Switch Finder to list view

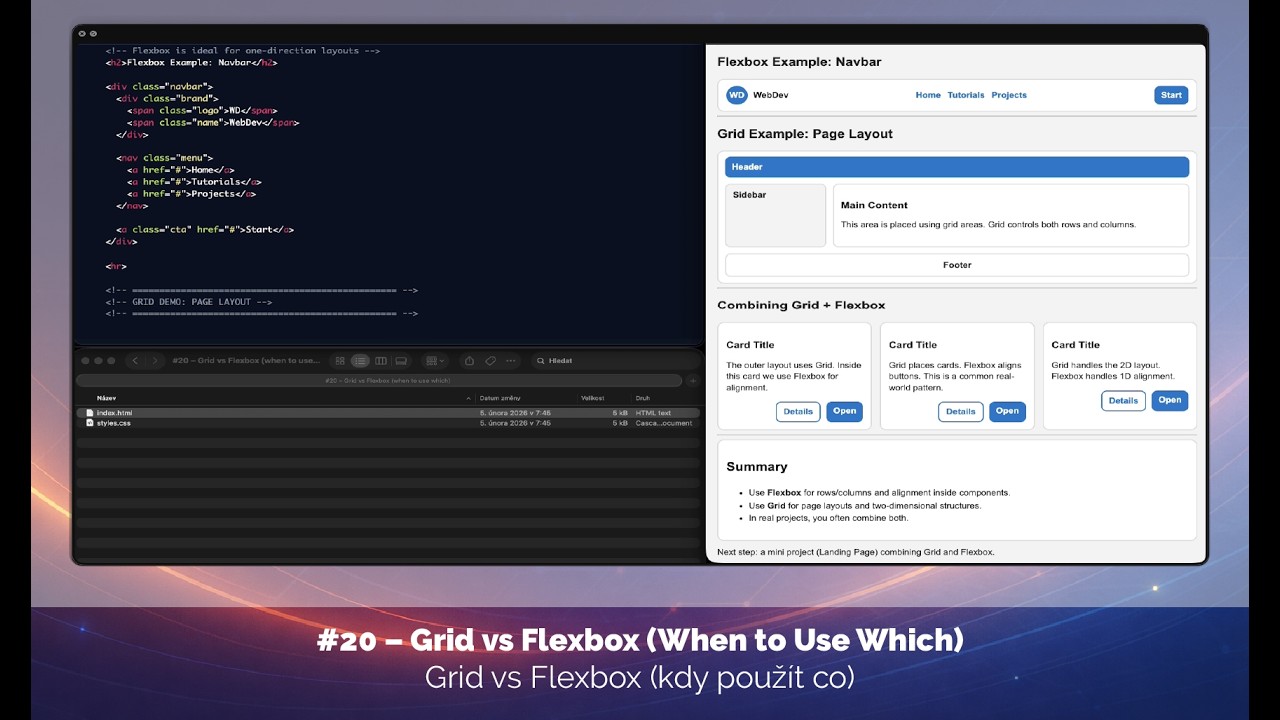coord(360,361)
